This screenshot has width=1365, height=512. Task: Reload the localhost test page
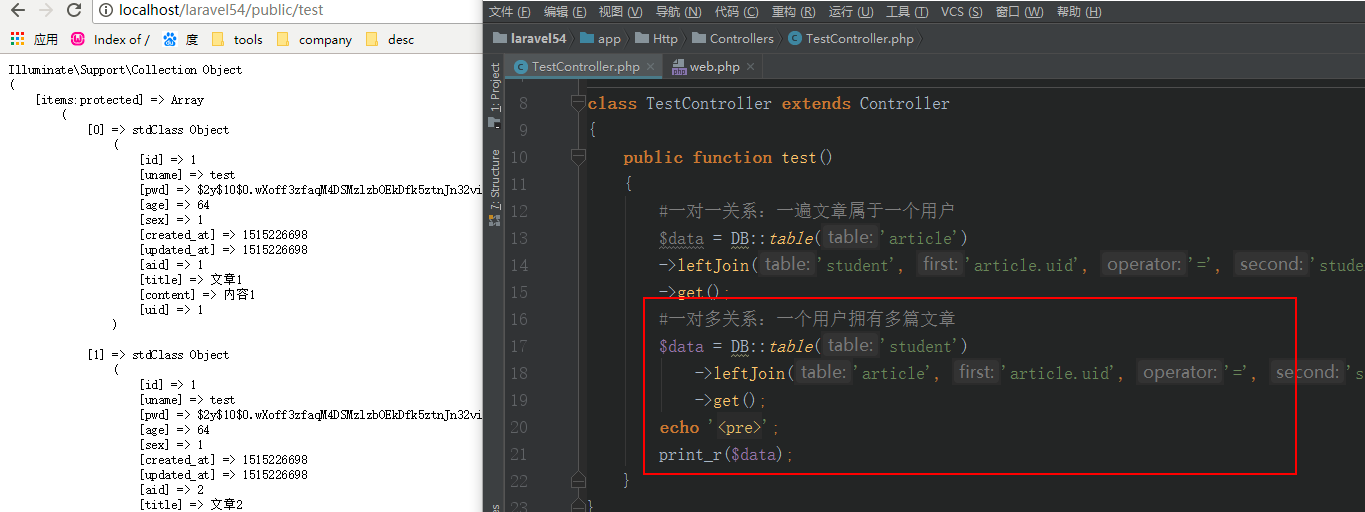click(74, 11)
